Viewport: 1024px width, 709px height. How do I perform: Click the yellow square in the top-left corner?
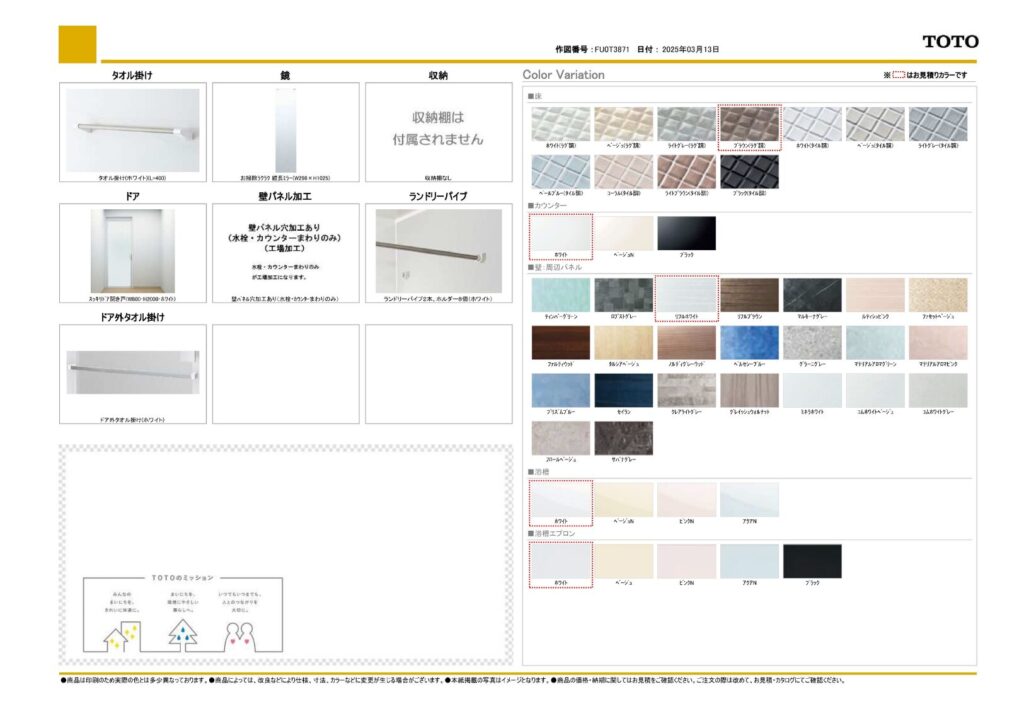(x=77, y=44)
